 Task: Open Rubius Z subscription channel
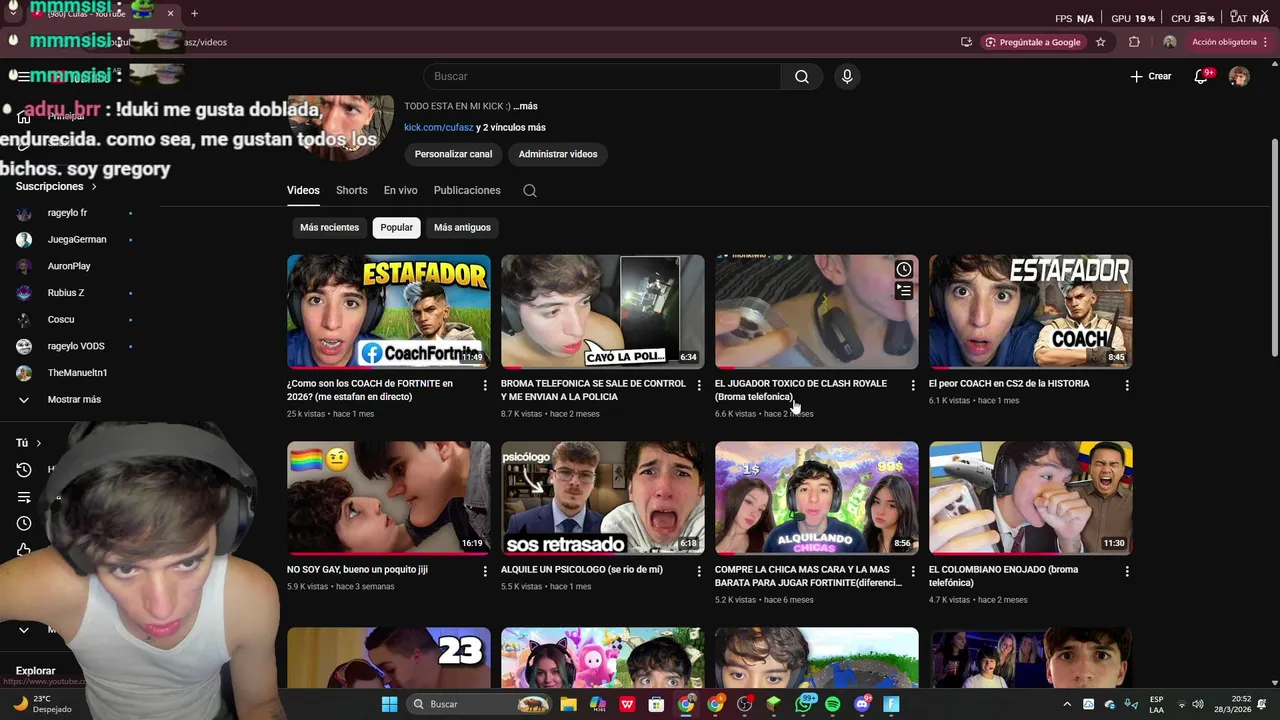66,293
